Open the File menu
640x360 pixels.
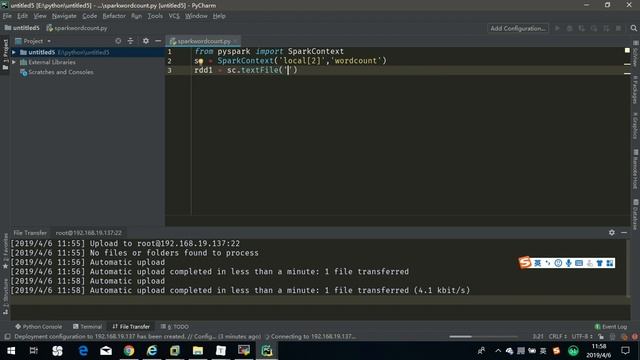tap(7, 16)
